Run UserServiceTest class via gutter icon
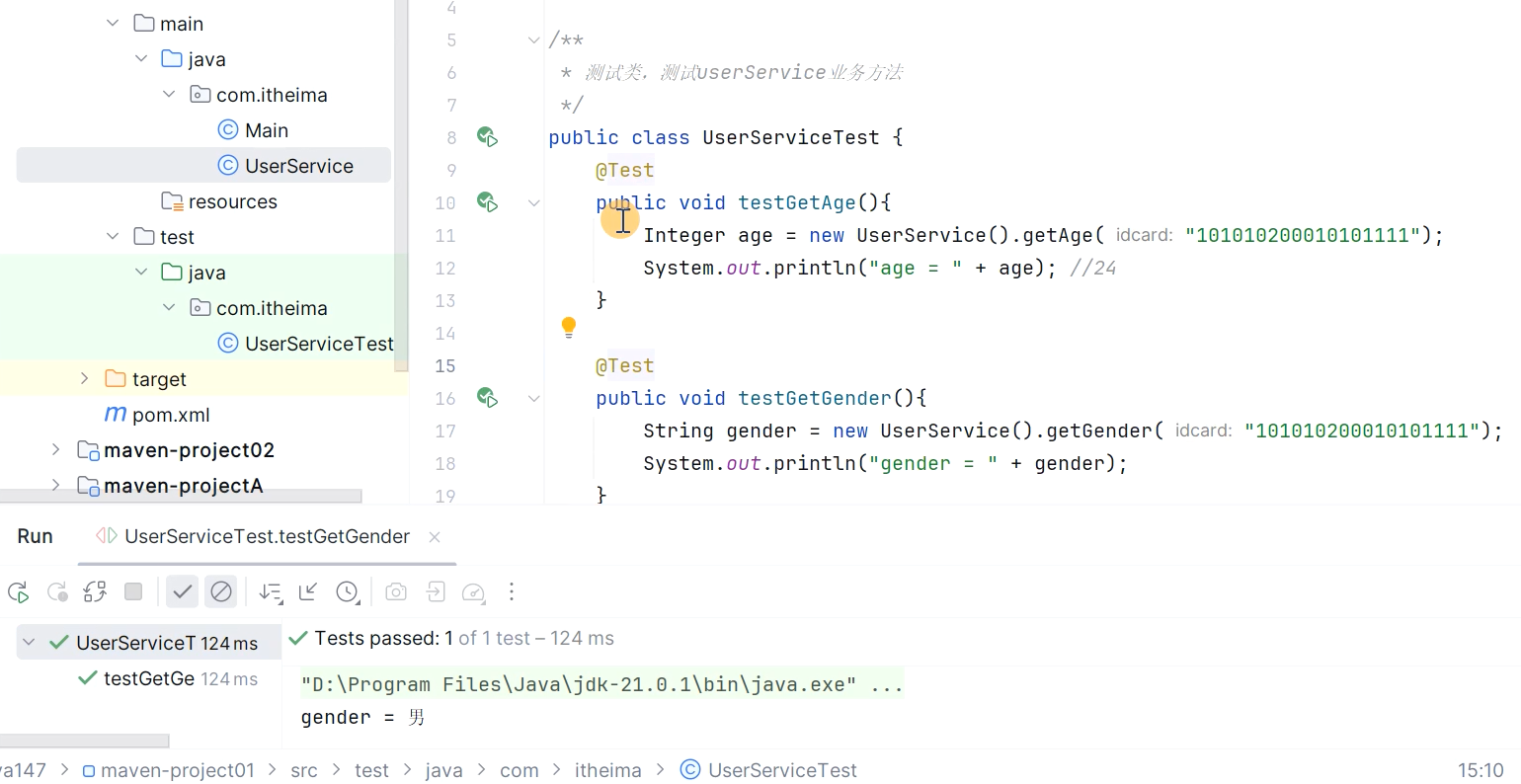1521x784 pixels. coord(487,137)
